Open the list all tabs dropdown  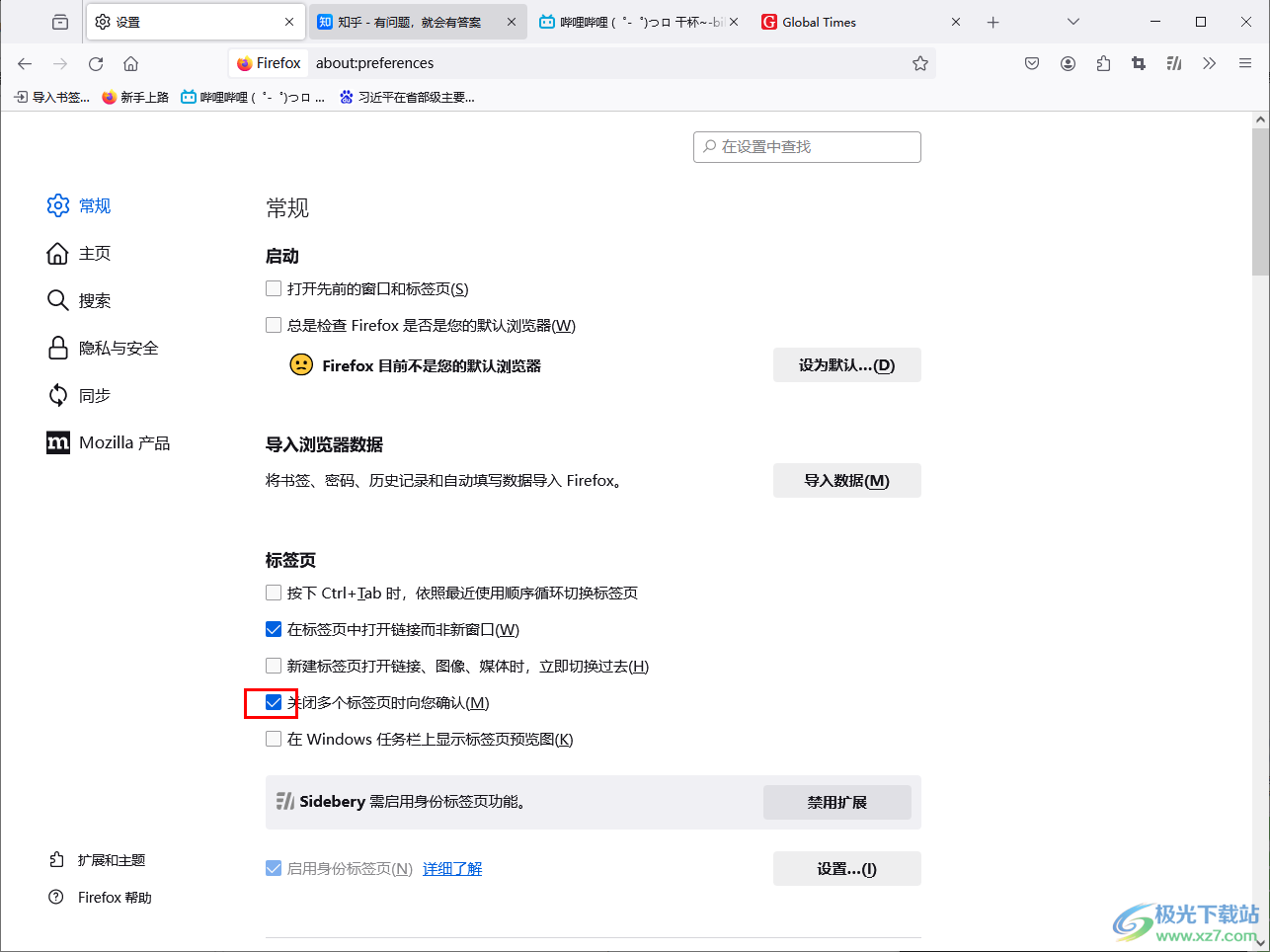click(1073, 22)
